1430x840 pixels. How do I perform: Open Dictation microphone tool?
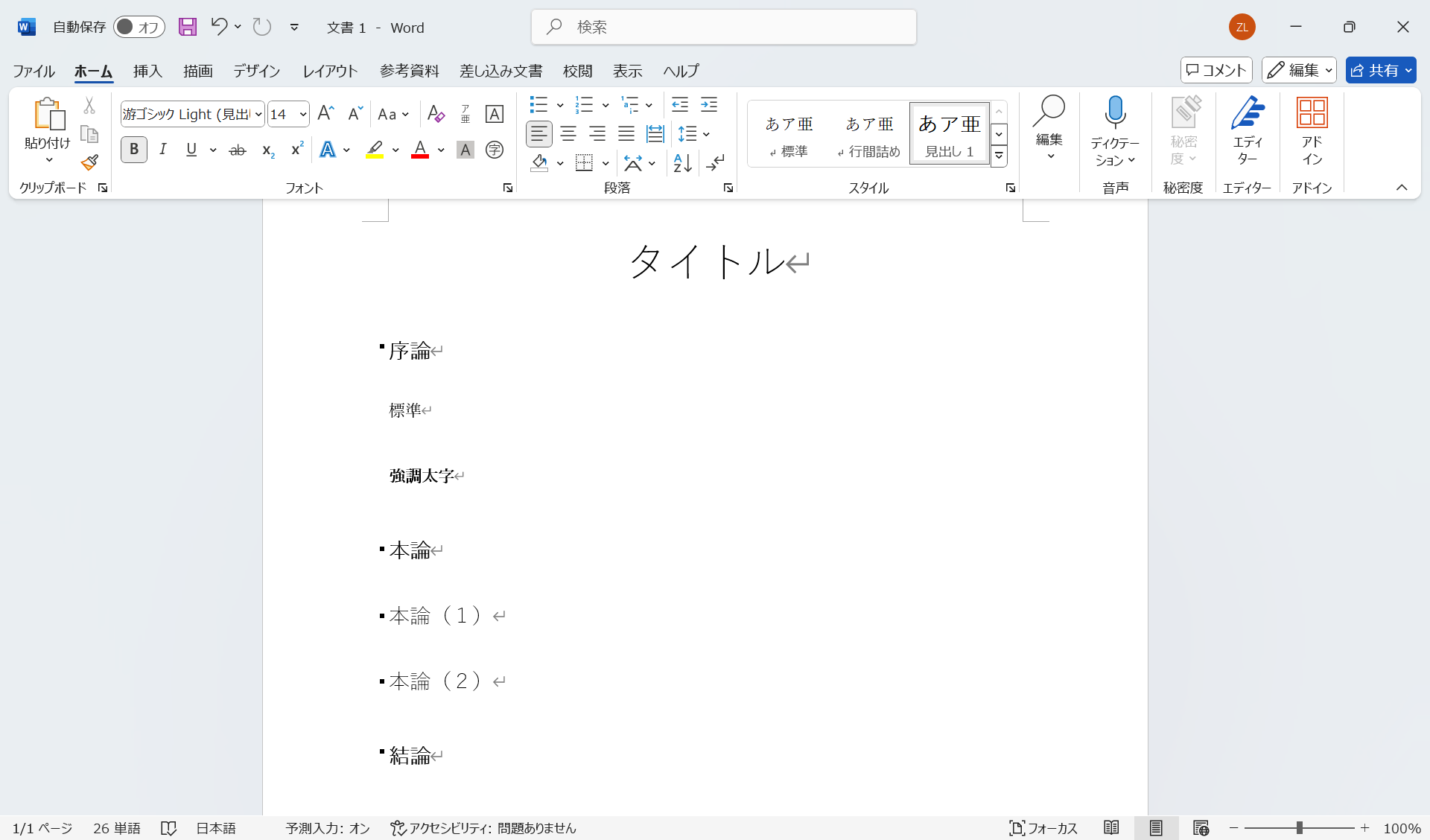tap(1115, 113)
